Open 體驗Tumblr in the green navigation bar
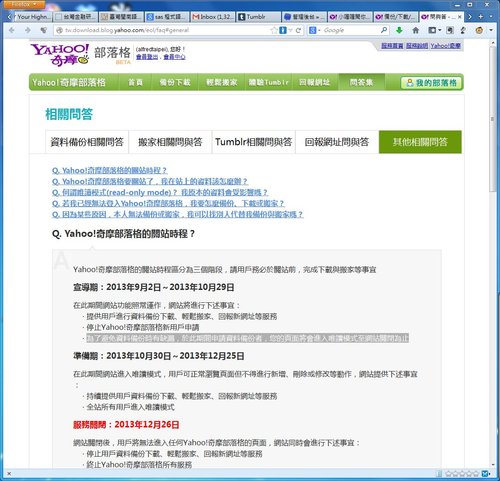Image resolution: width=500 pixels, height=481 pixels. pos(268,82)
